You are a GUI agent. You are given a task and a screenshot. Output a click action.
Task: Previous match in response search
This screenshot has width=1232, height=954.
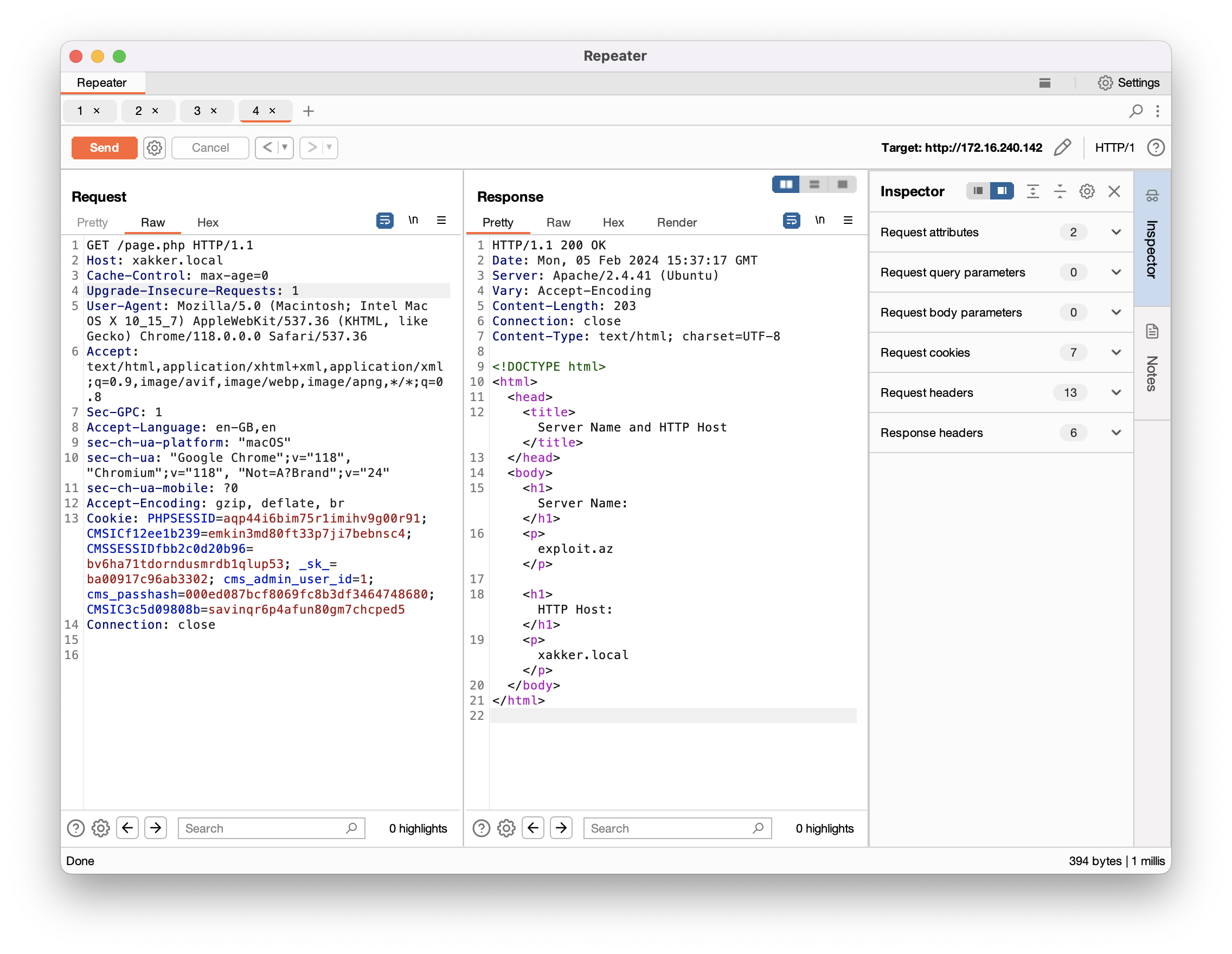[x=533, y=828]
